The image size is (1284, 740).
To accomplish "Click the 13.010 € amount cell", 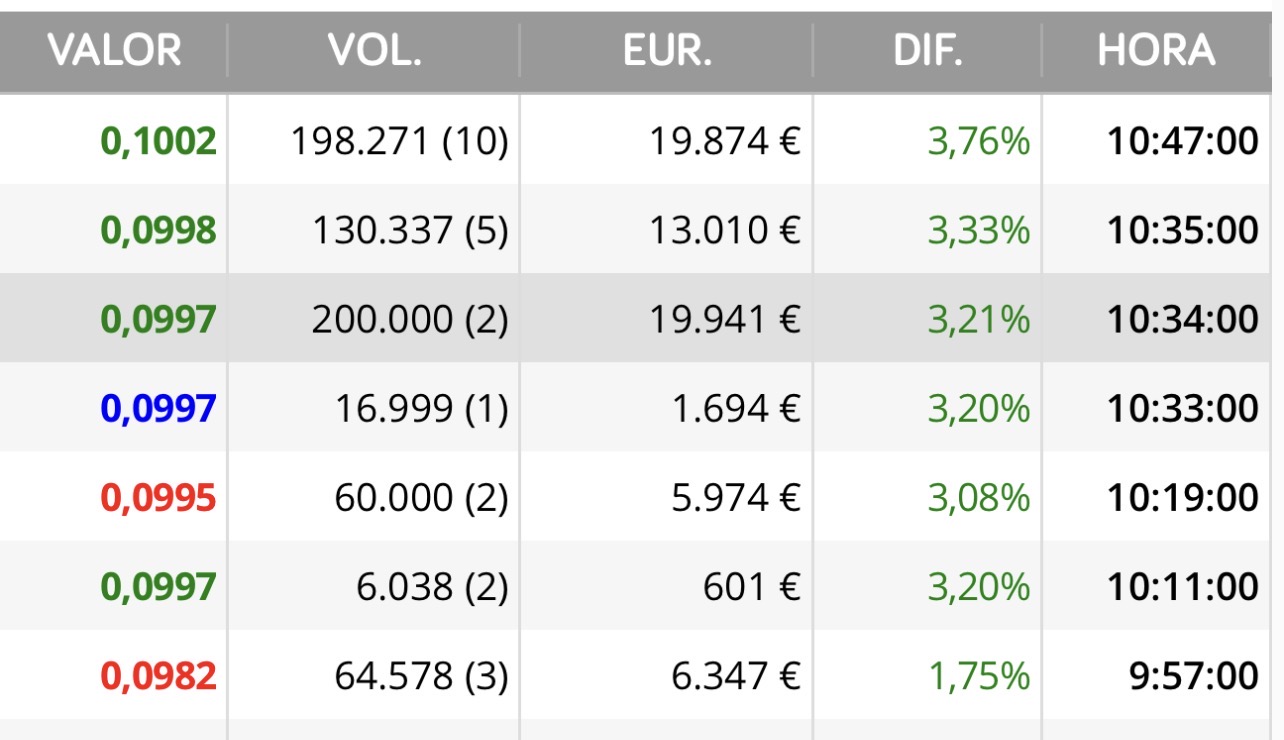I will tap(725, 231).
